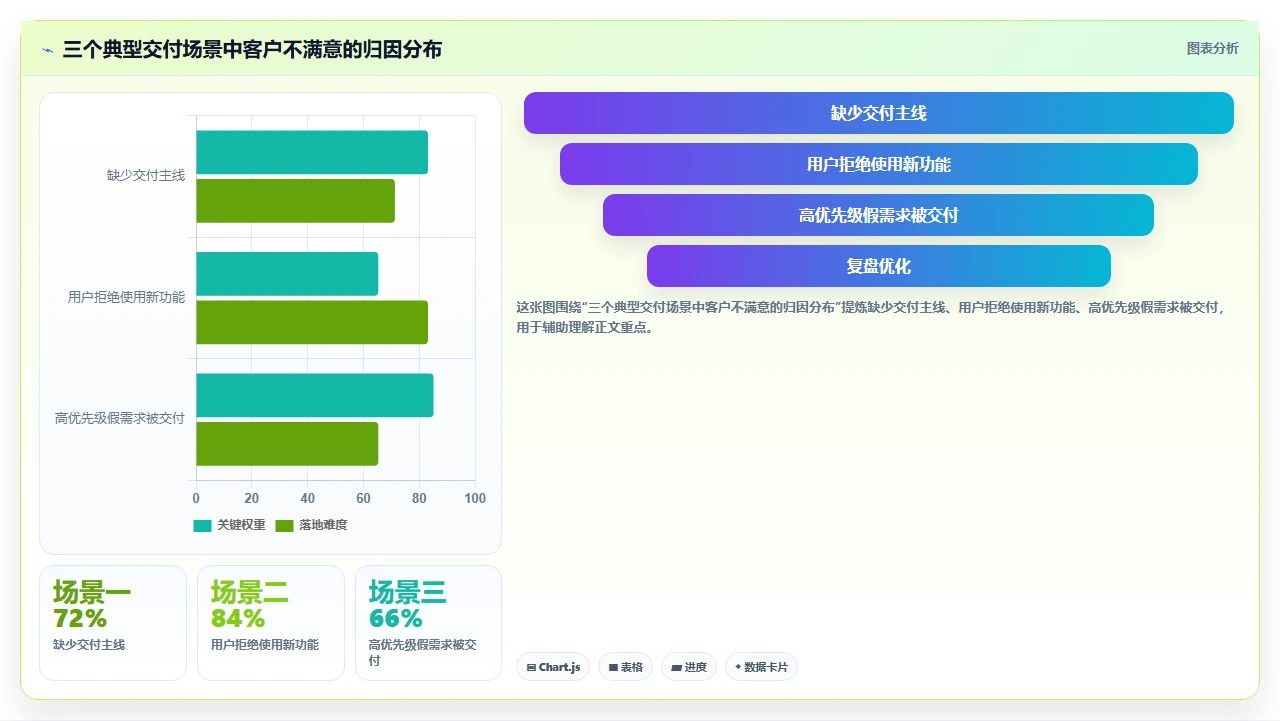
Task: Click the heading 三个典型交付场景中客户不满意的归因分布
Action: 252,50
